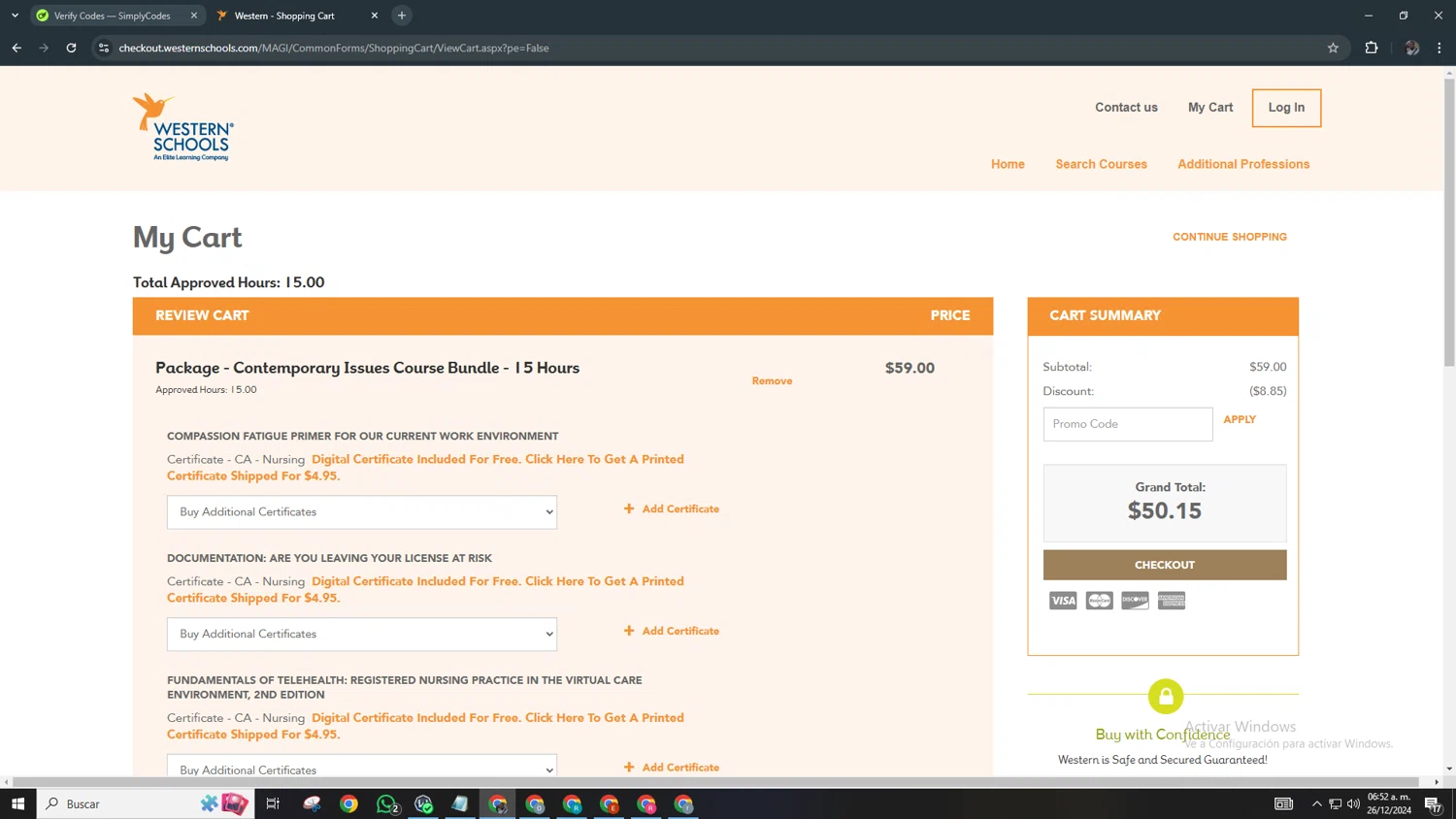Open the Home navigation item
The height and width of the screenshot is (819, 1456).
pos(1008,164)
